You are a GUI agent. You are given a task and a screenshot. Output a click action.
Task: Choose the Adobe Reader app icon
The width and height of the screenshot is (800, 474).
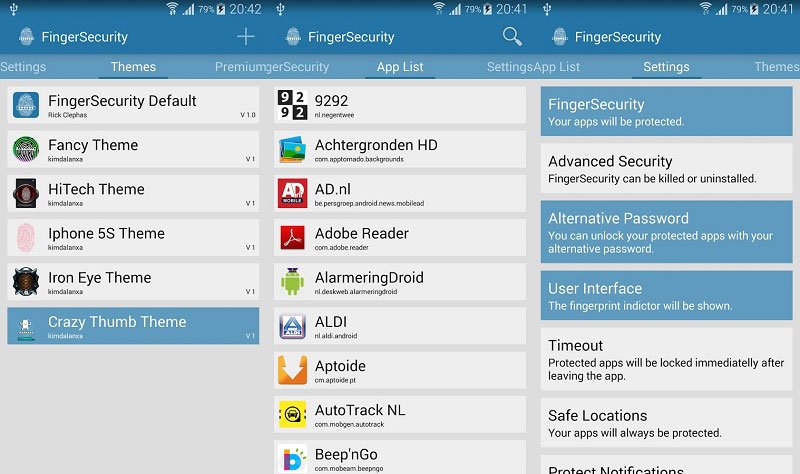[292, 237]
